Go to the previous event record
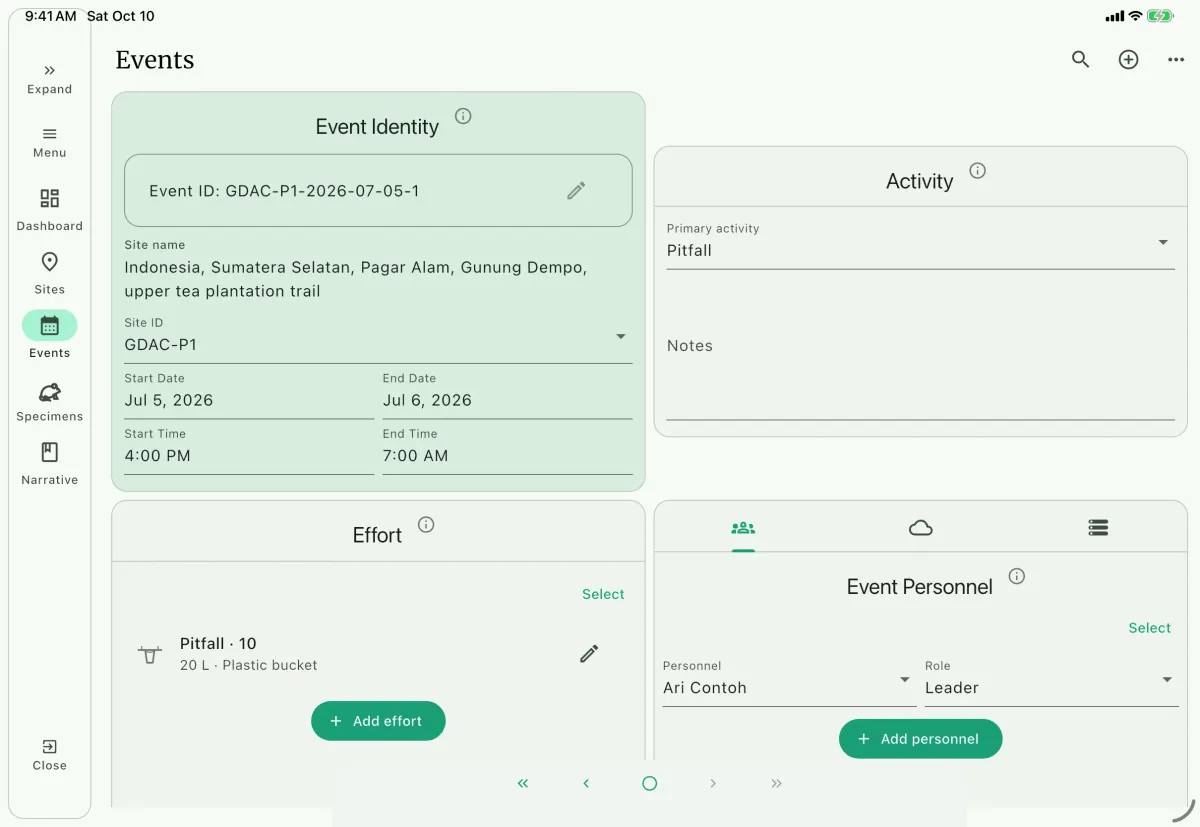Viewport: 1200px width, 827px height. (x=586, y=784)
